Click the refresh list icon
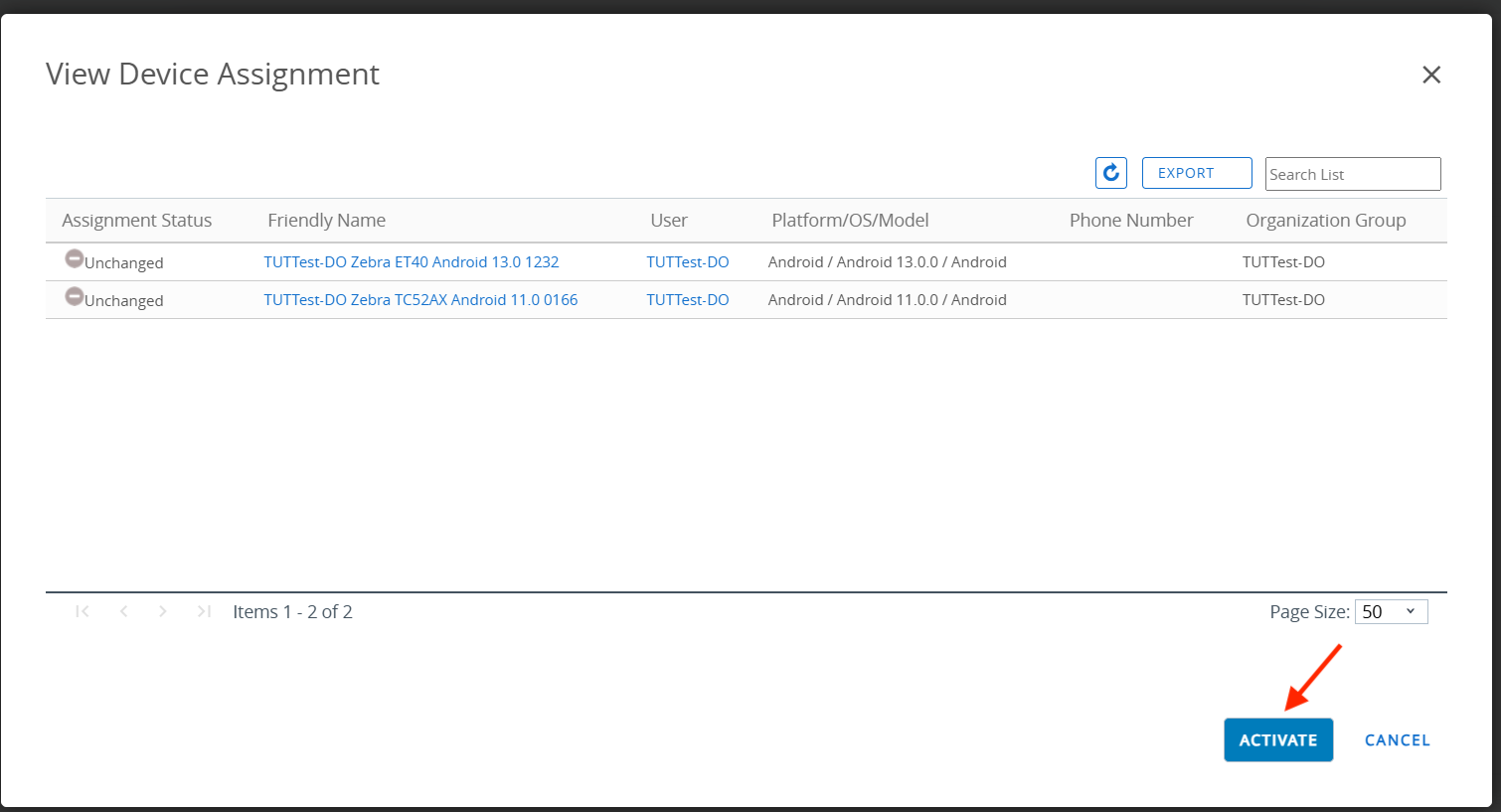The height and width of the screenshot is (812, 1501). [1110, 173]
